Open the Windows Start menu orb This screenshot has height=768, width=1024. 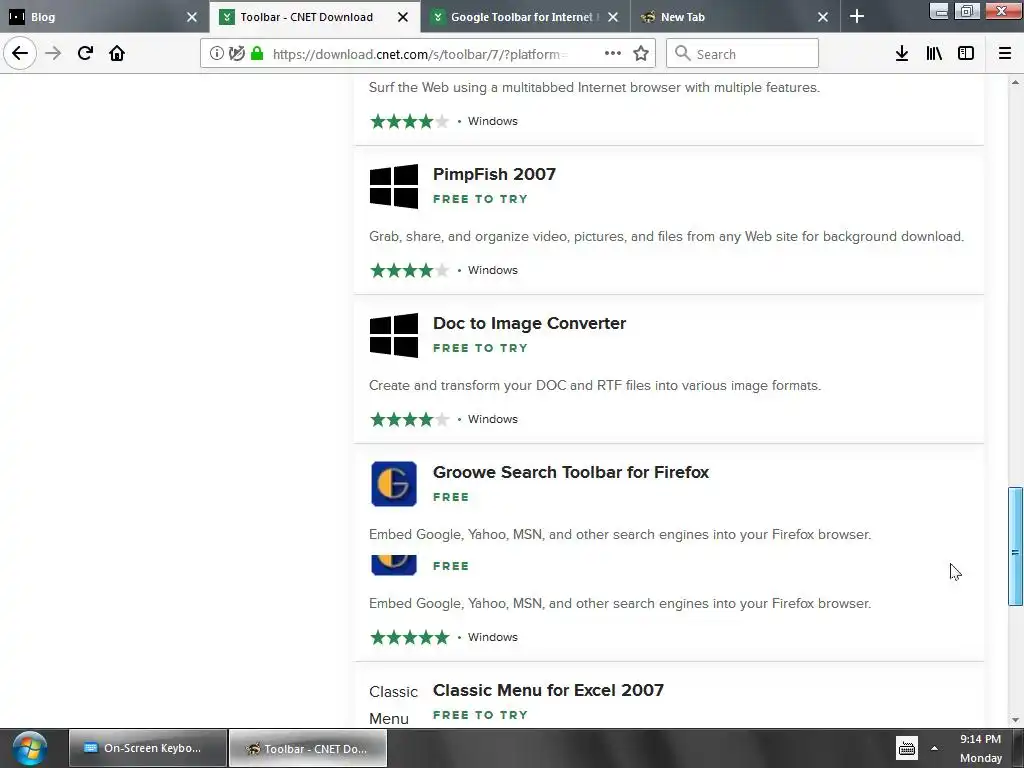pyautogui.click(x=29, y=748)
